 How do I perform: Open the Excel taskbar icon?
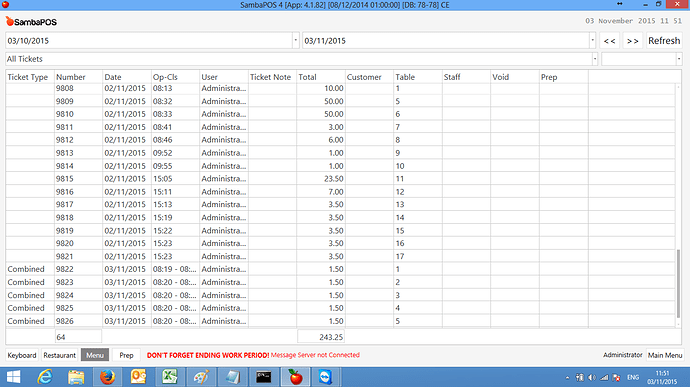point(169,377)
